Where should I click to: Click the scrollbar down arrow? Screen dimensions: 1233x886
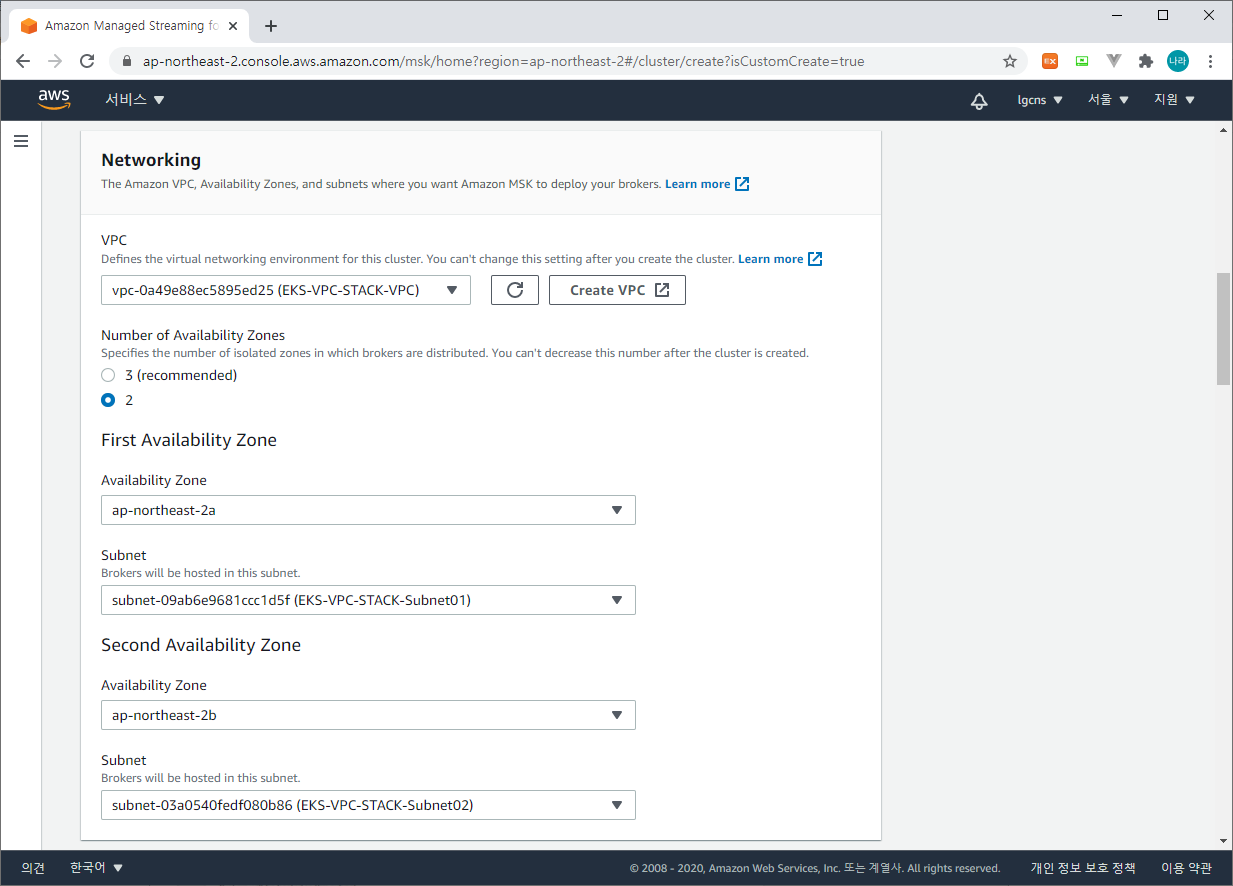1223,841
